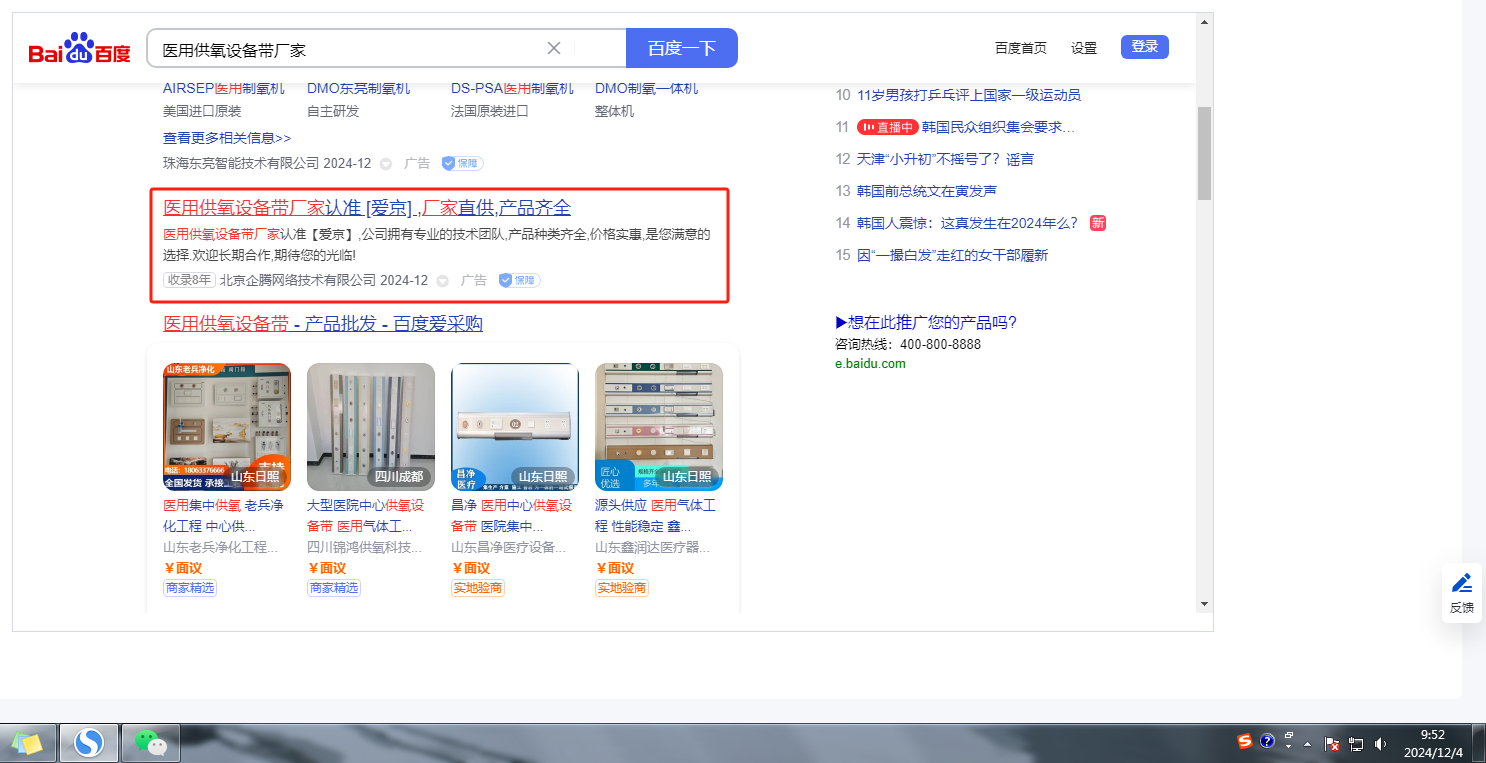The image size is (1486, 763).
Task: Open hot search 韩国人震惊：这真发生在2024年么？
Action: (x=968, y=223)
